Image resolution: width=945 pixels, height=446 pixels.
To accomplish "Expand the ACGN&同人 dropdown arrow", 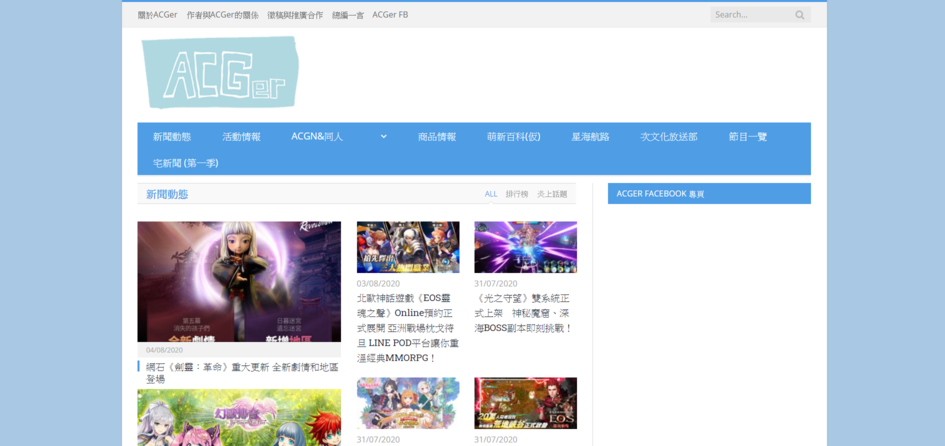I will pyautogui.click(x=383, y=137).
